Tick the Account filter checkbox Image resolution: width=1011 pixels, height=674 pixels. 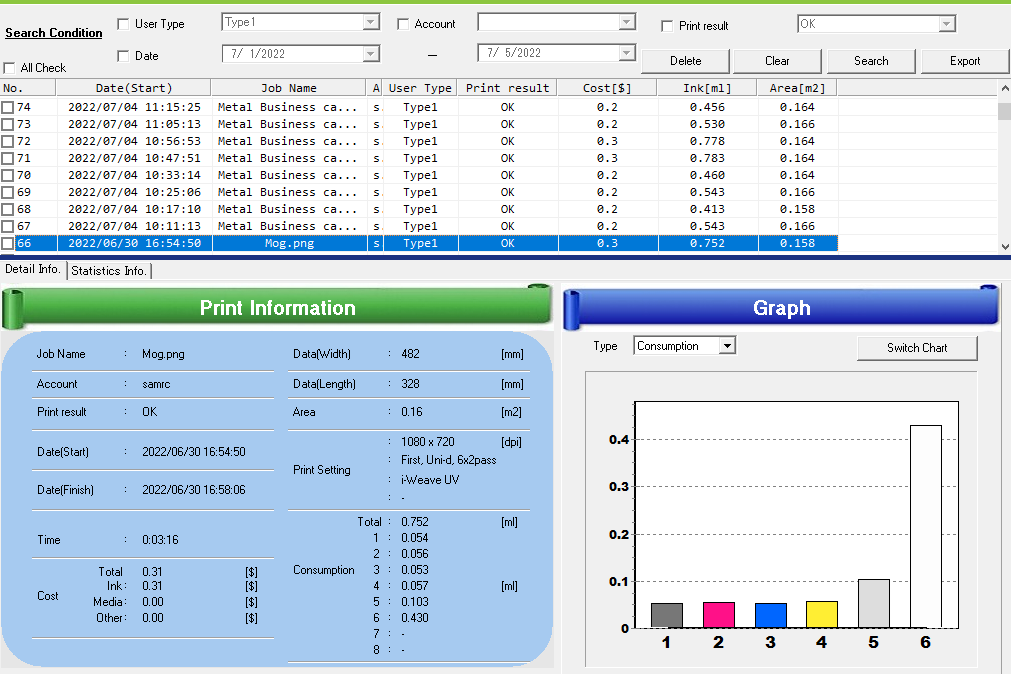[x=403, y=24]
